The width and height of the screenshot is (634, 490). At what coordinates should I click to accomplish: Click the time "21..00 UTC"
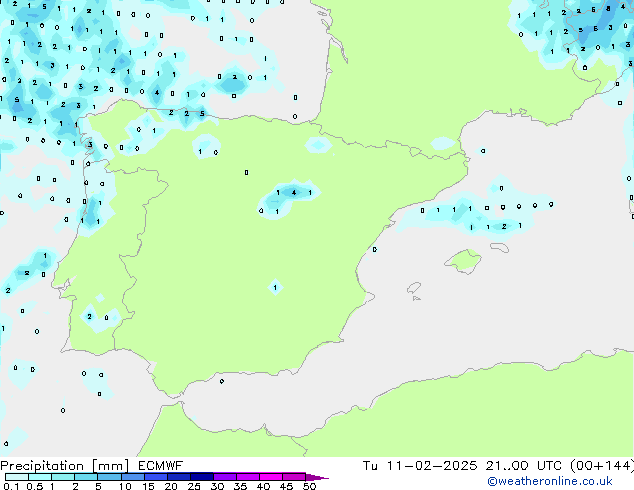tap(524, 466)
